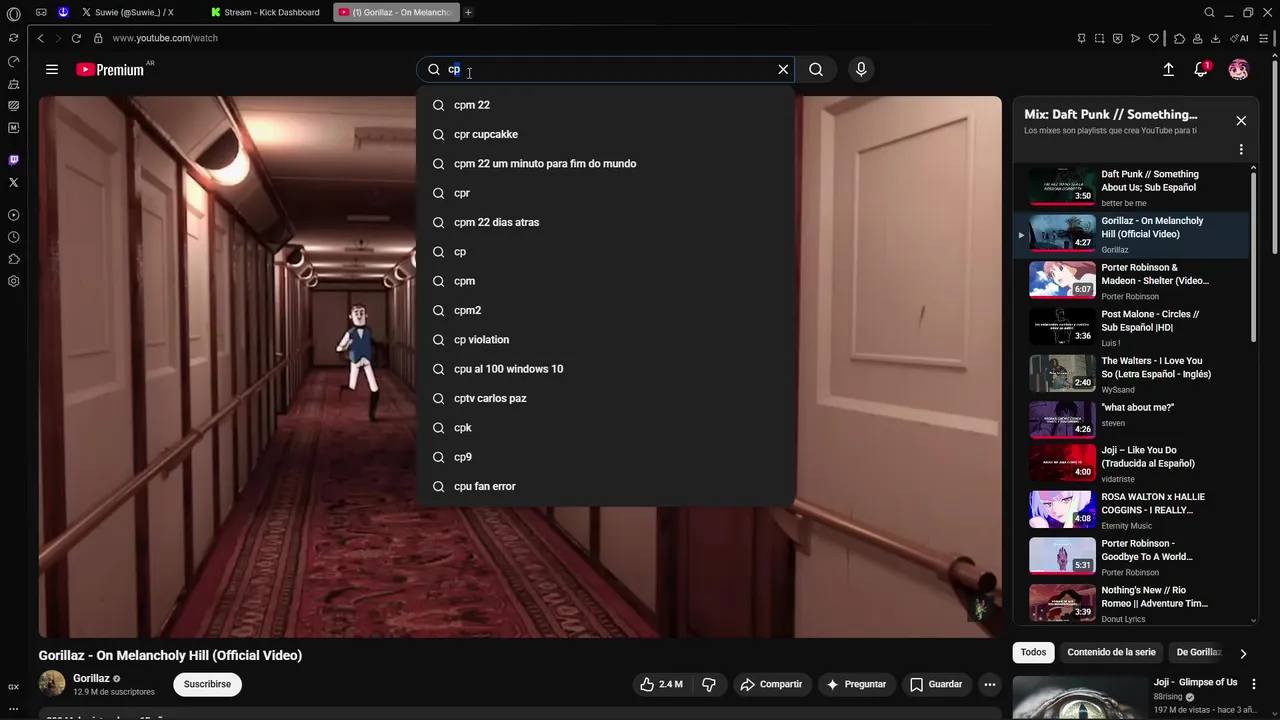The height and width of the screenshot is (720, 1280).
Task: Open the ad blocker shield icon
Action: [x=1117, y=39]
